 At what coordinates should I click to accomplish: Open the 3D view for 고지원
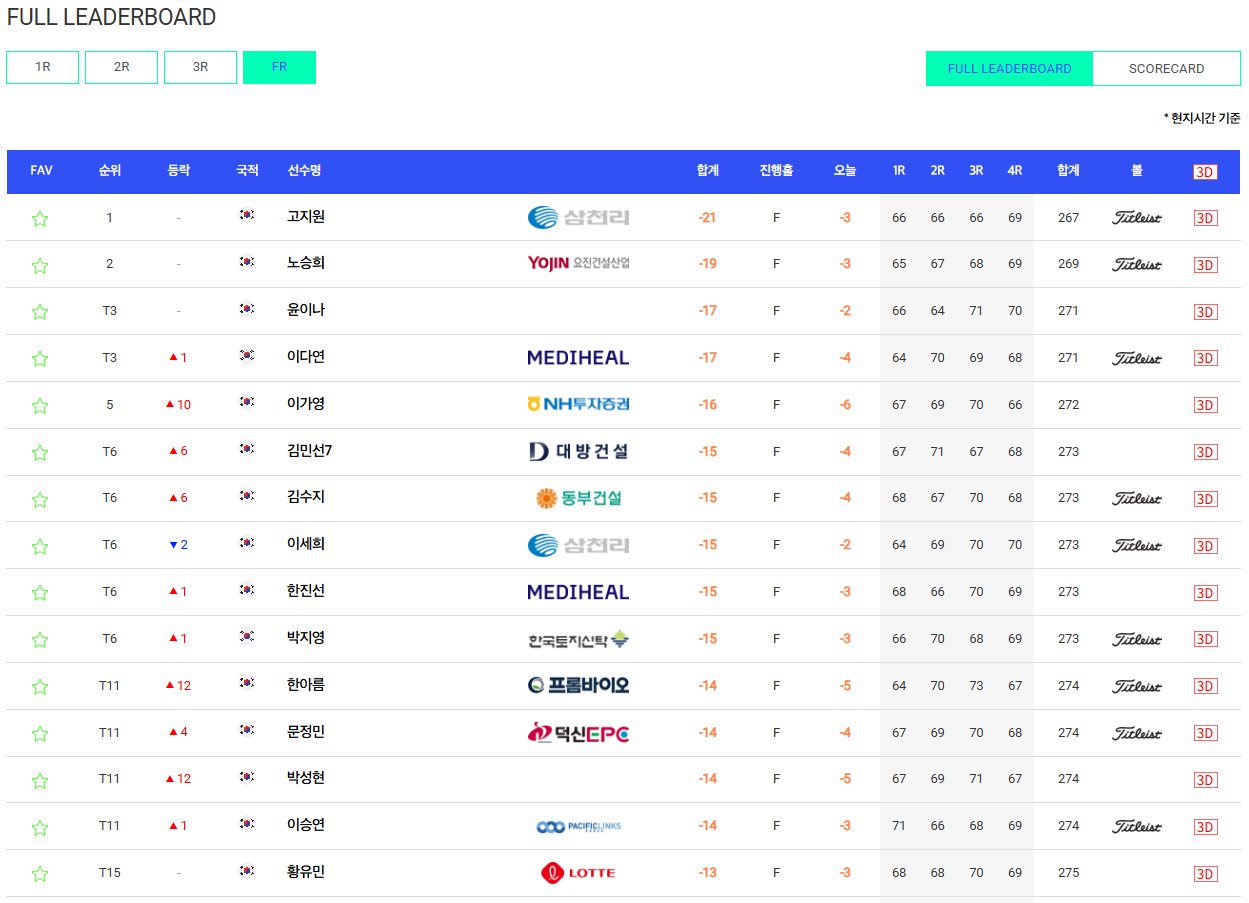1205,217
